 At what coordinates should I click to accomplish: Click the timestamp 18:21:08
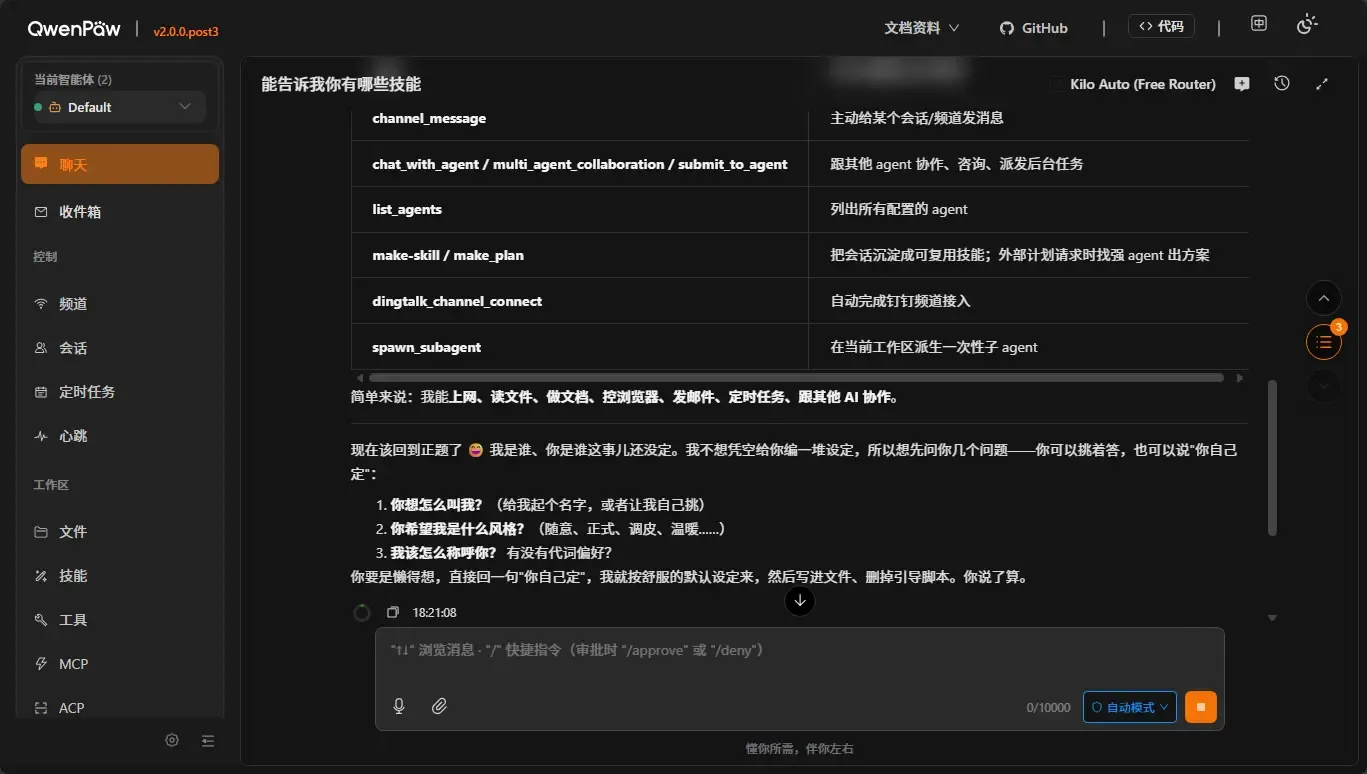point(434,612)
